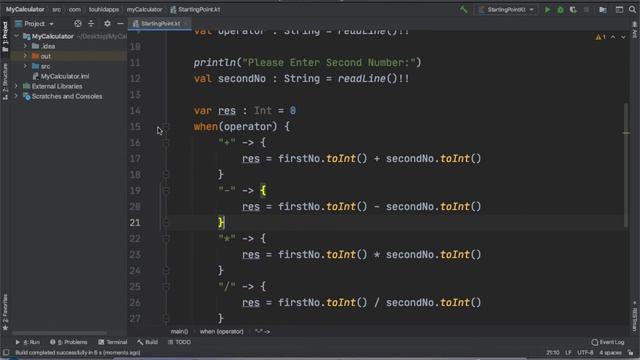Open the Problems tool window tab
The height and width of the screenshot is (360, 640).
tap(69, 342)
